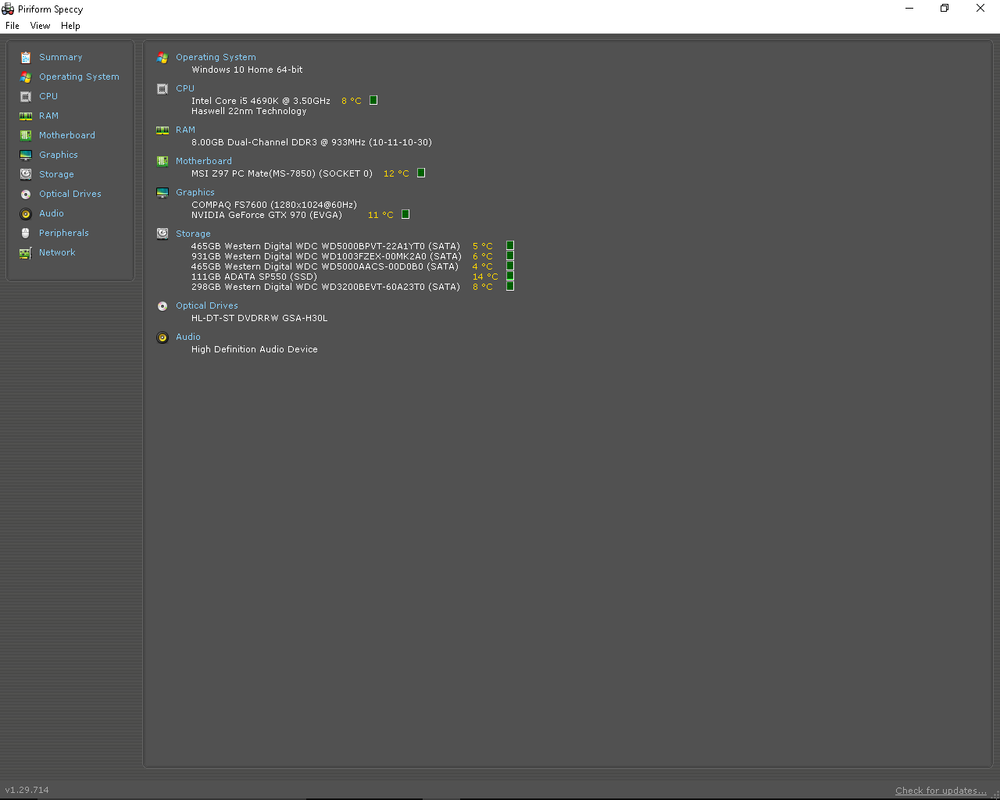
Task: Open the View menu
Action: pos(40,26)
